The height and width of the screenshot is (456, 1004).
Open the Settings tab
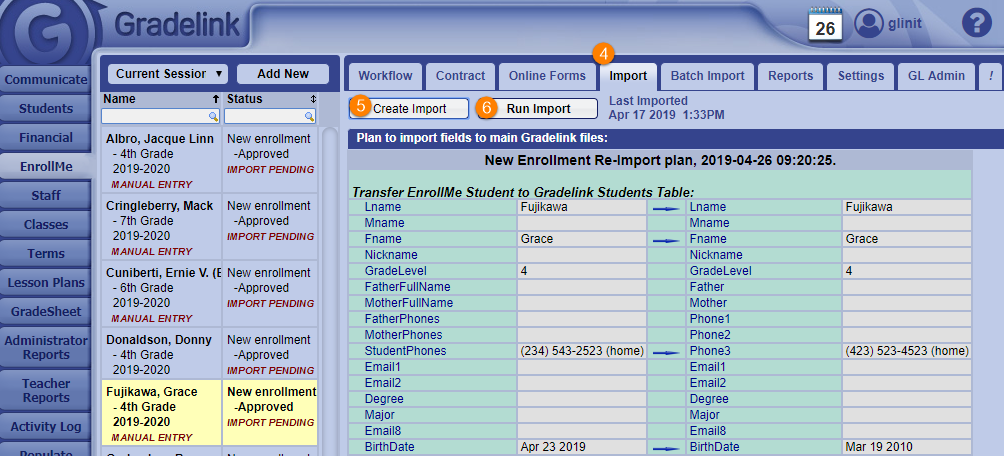tap(861, 76)
